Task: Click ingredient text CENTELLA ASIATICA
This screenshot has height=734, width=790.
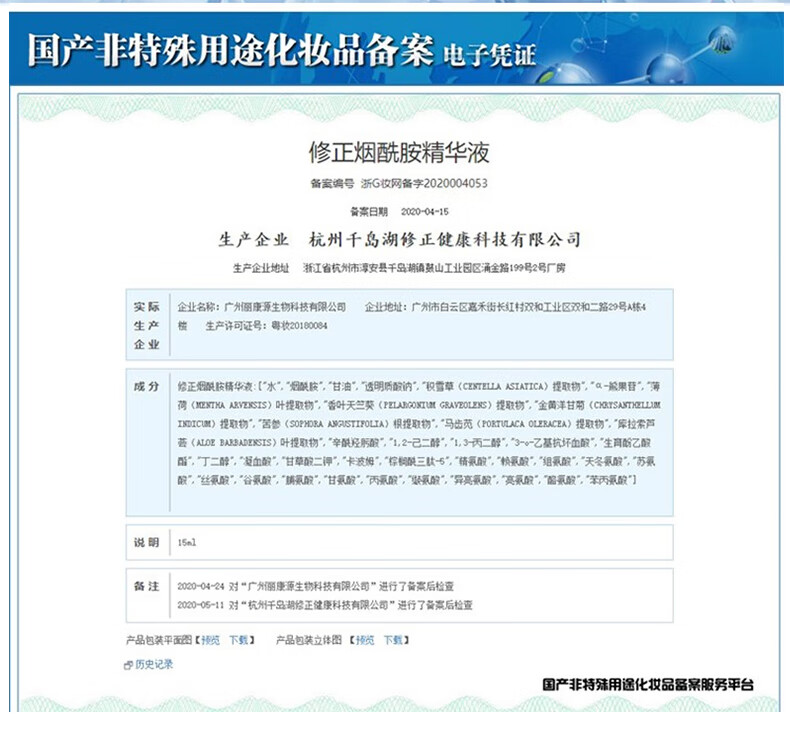Action: pos(505,386)
